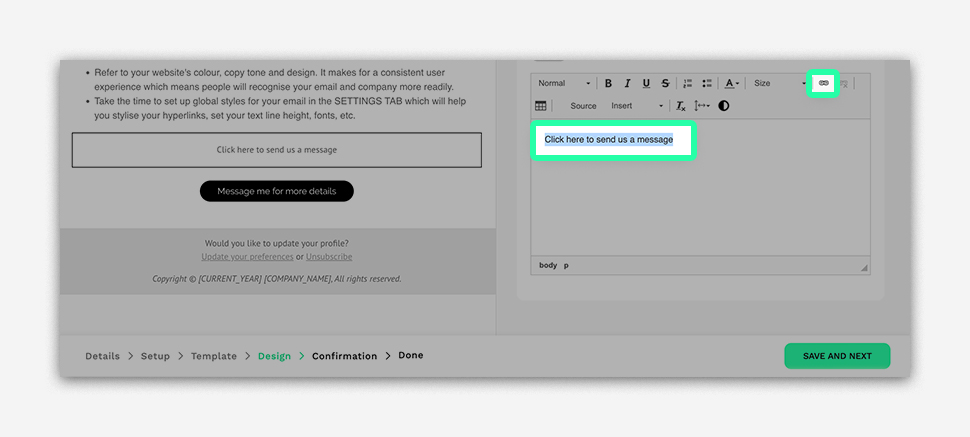Viewport: 970px width, 437px height.
Task: Click the editor resize handle corner
Action: [864, 268]
